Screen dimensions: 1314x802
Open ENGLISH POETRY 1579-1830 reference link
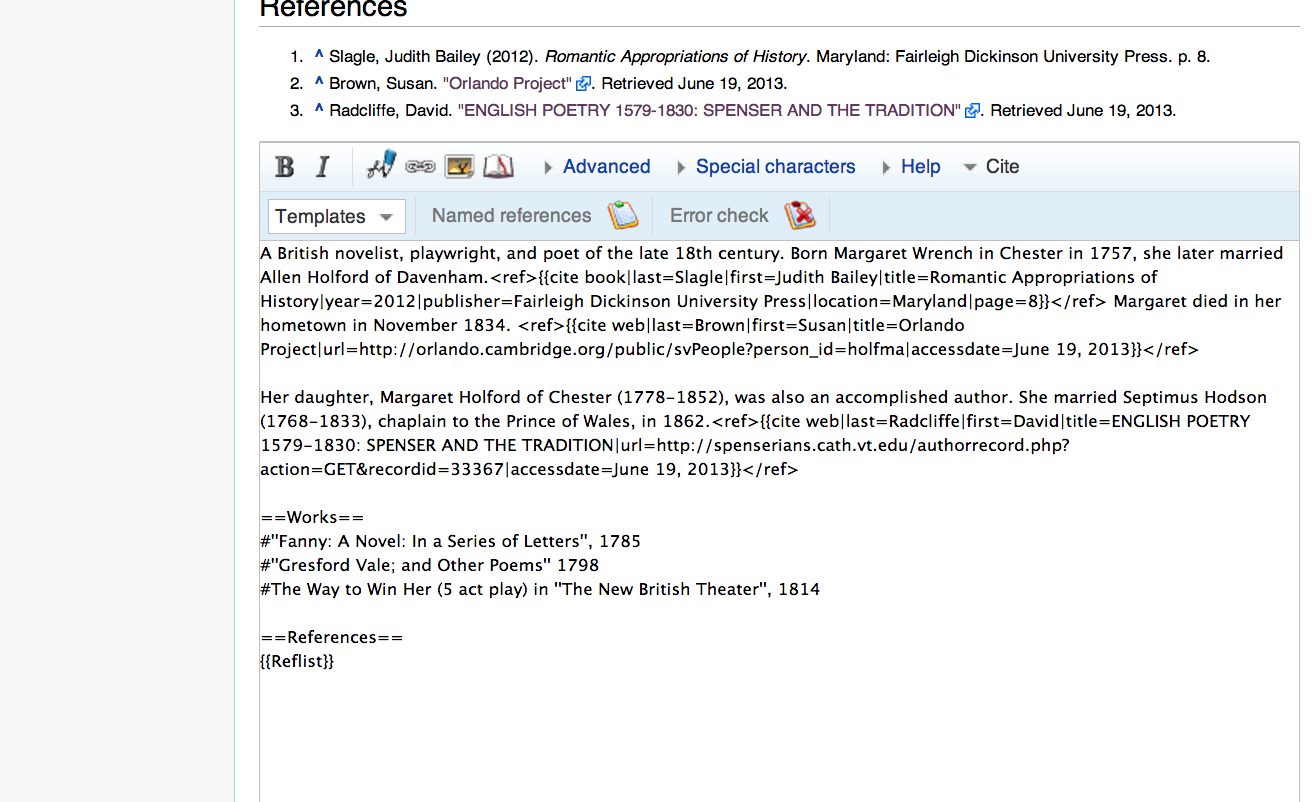709,111
